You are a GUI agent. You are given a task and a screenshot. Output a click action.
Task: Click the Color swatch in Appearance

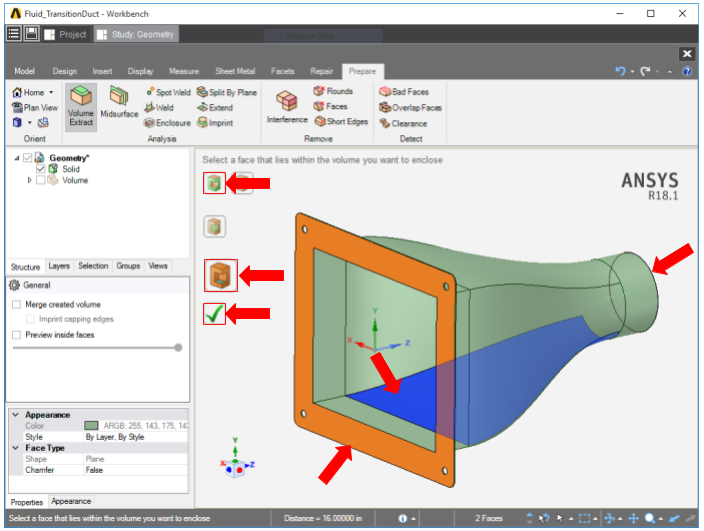click(91, 426)
